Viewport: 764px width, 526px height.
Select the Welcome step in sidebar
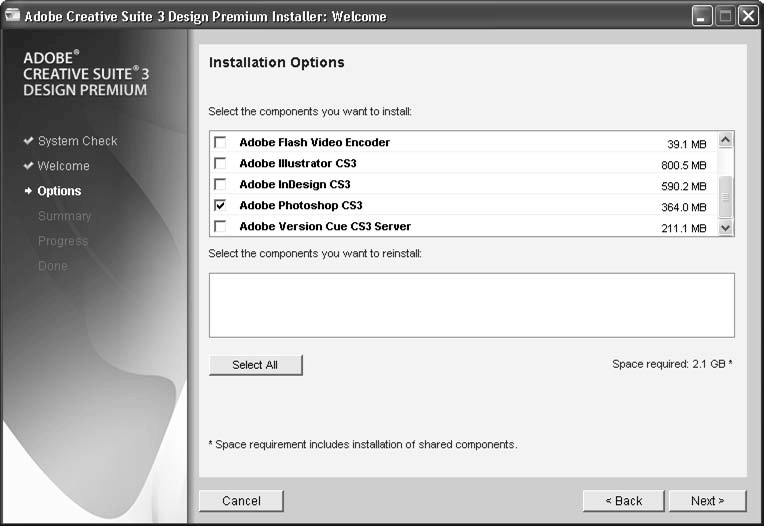(x=63, y=166)
